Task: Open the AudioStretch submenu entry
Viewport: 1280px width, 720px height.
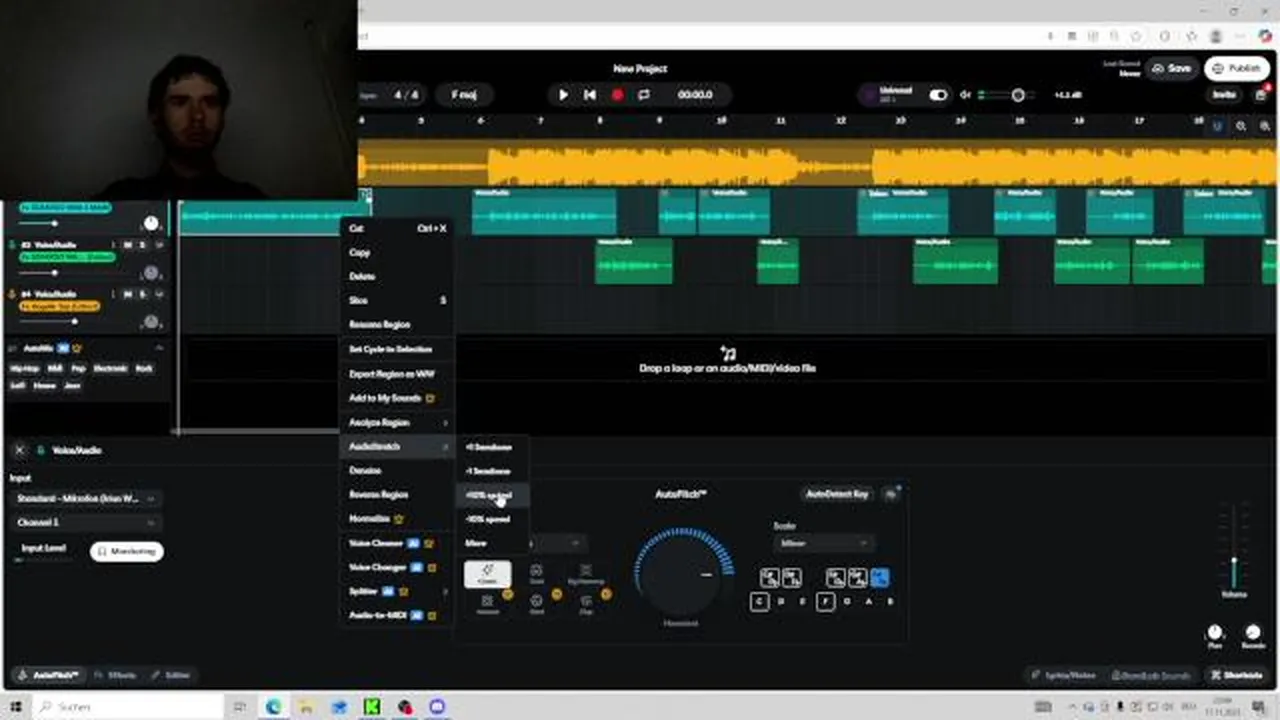Action: 396,446
